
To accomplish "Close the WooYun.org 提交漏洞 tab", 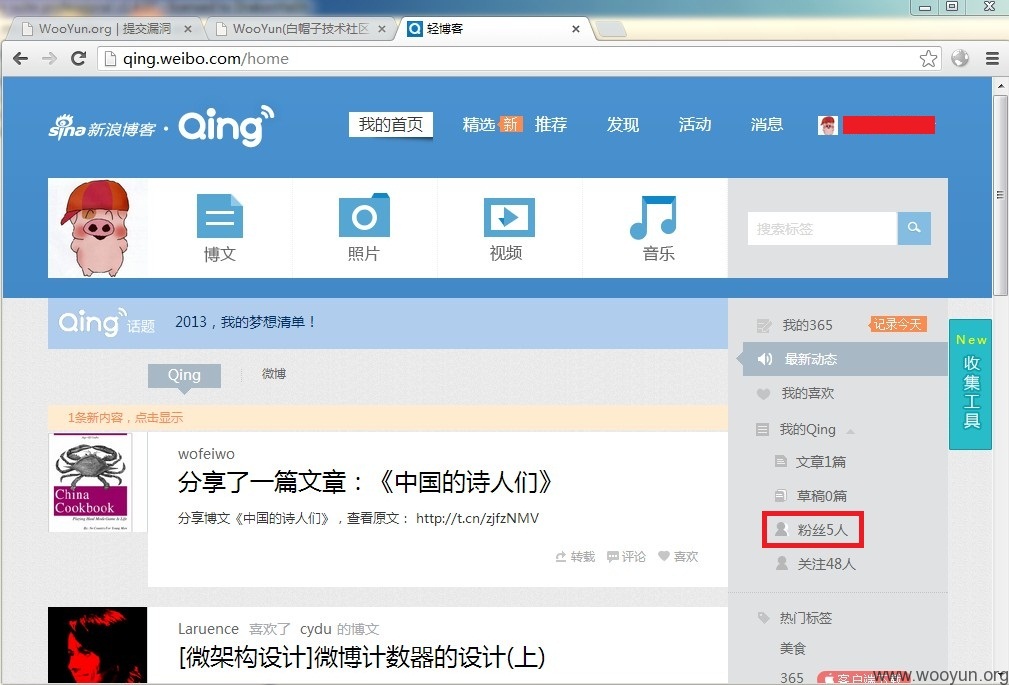I will click(188, 29).
